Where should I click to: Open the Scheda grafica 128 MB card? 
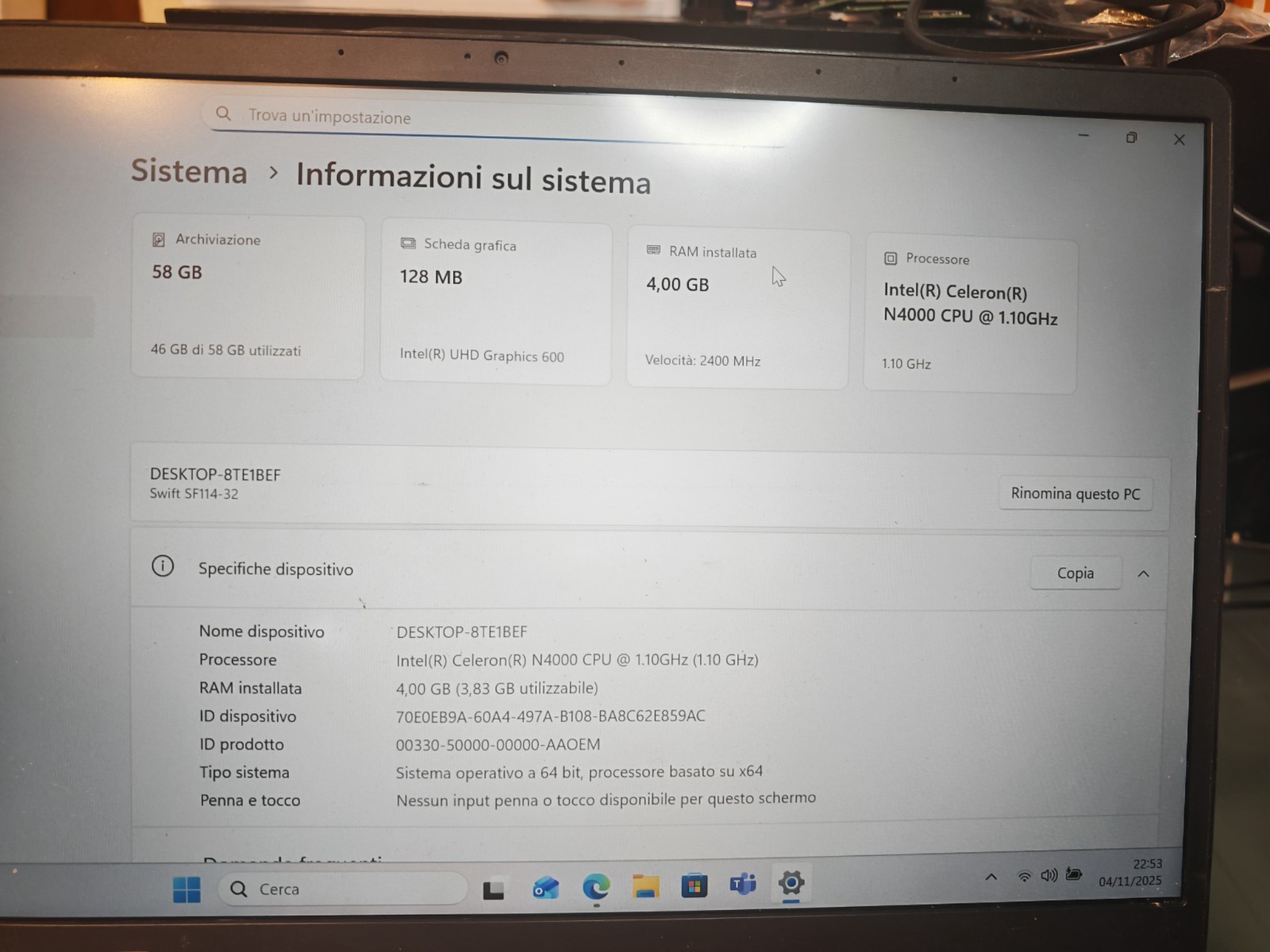click(496, 303)
